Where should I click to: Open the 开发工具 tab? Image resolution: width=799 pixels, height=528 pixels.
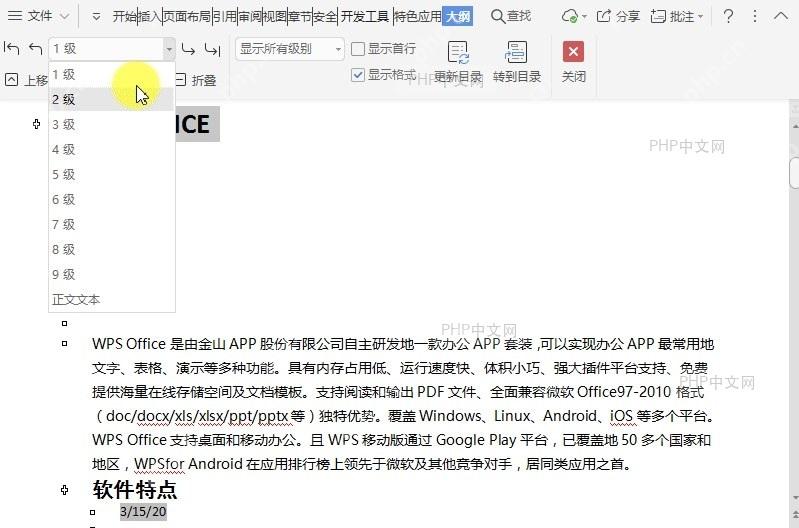tap(365, 16)
